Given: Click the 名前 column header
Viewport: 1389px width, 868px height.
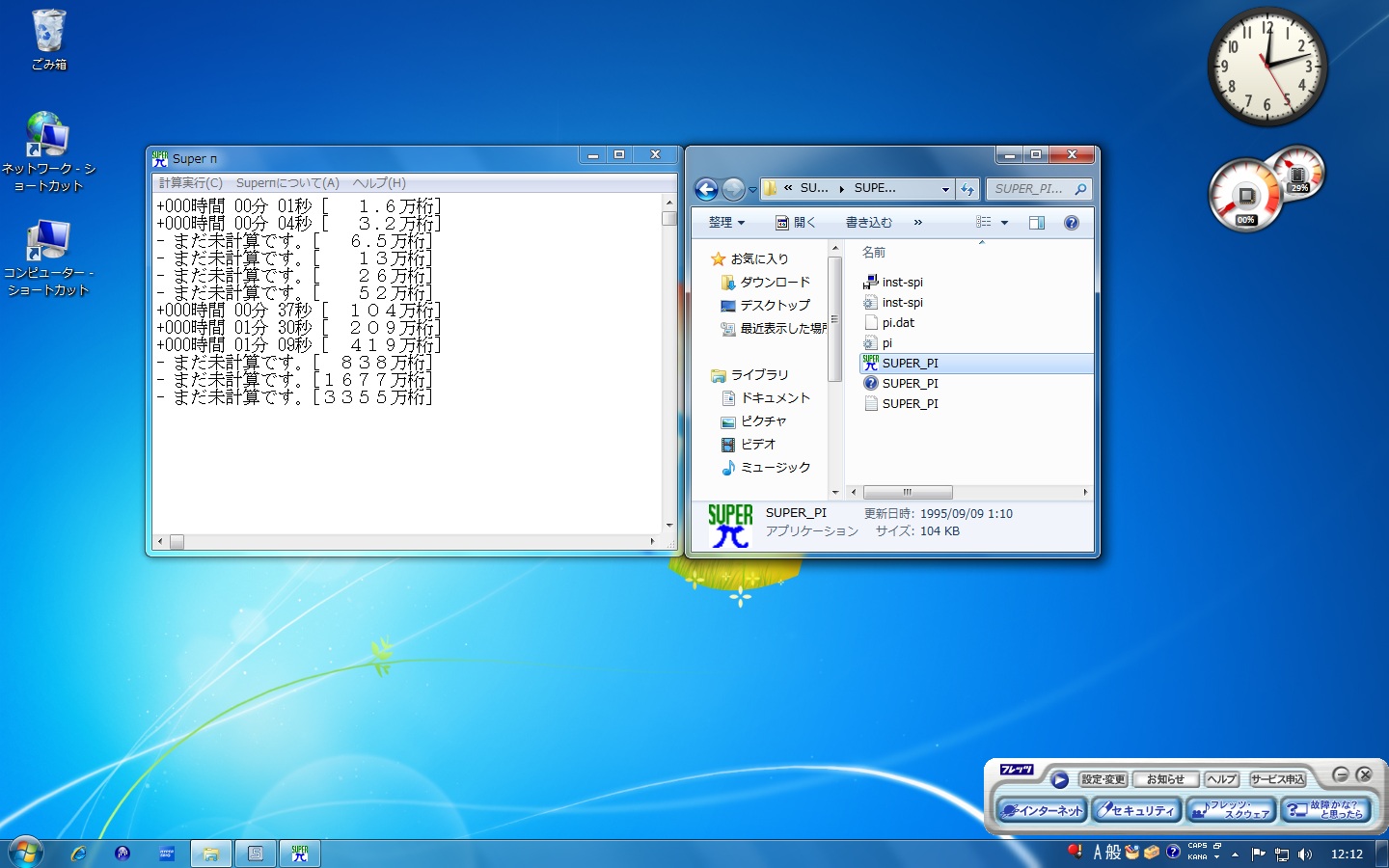Looking at the screenshot, I should click(874, 253).
